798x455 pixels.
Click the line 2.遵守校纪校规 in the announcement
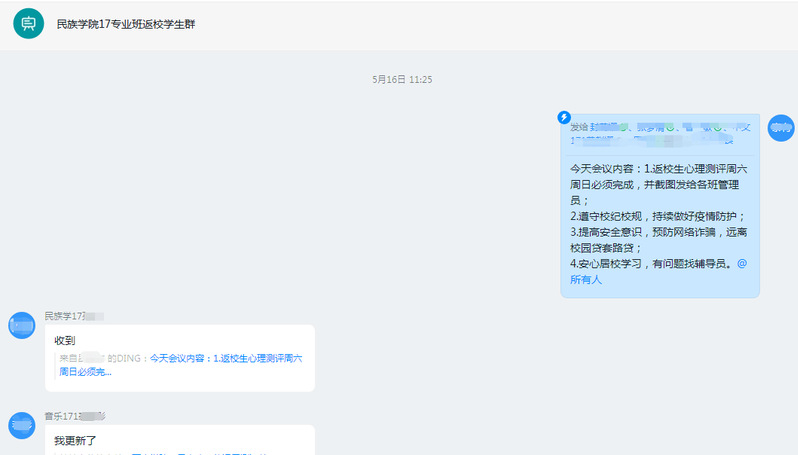[x=657, y=216]
